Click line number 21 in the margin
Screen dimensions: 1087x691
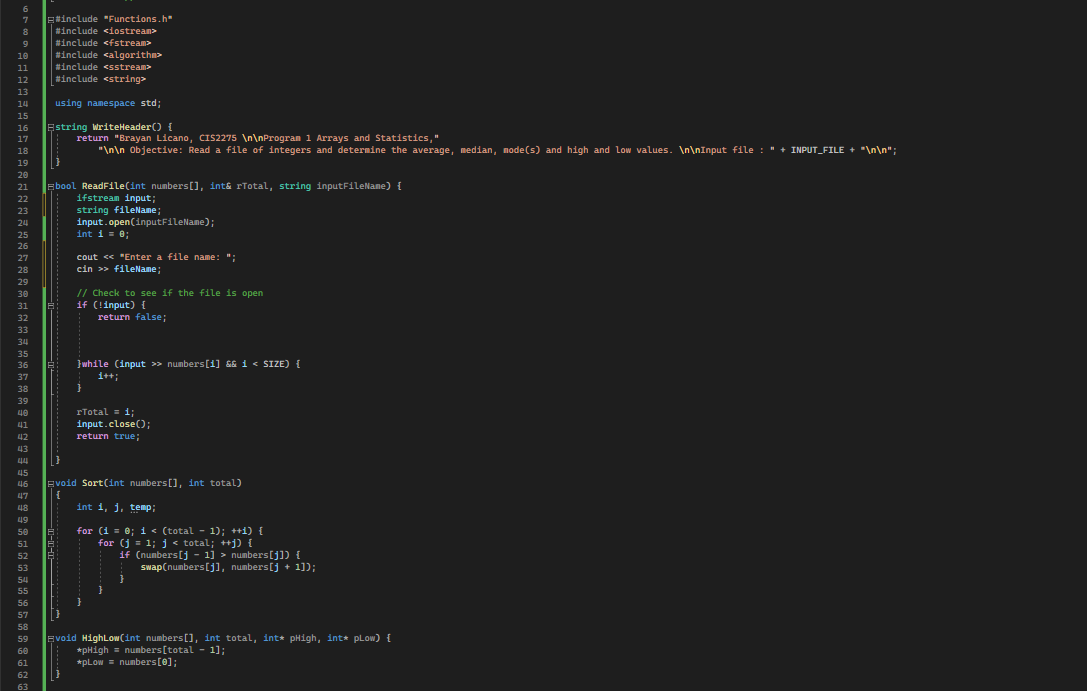click(x=22, y=185)
